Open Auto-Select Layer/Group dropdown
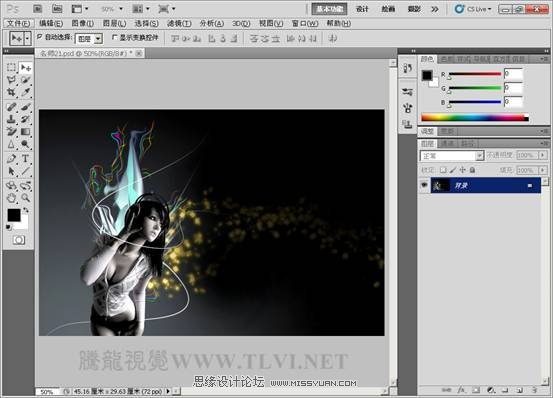The width and height of the screenshot is (553, 398). click(x=98, y=38)
